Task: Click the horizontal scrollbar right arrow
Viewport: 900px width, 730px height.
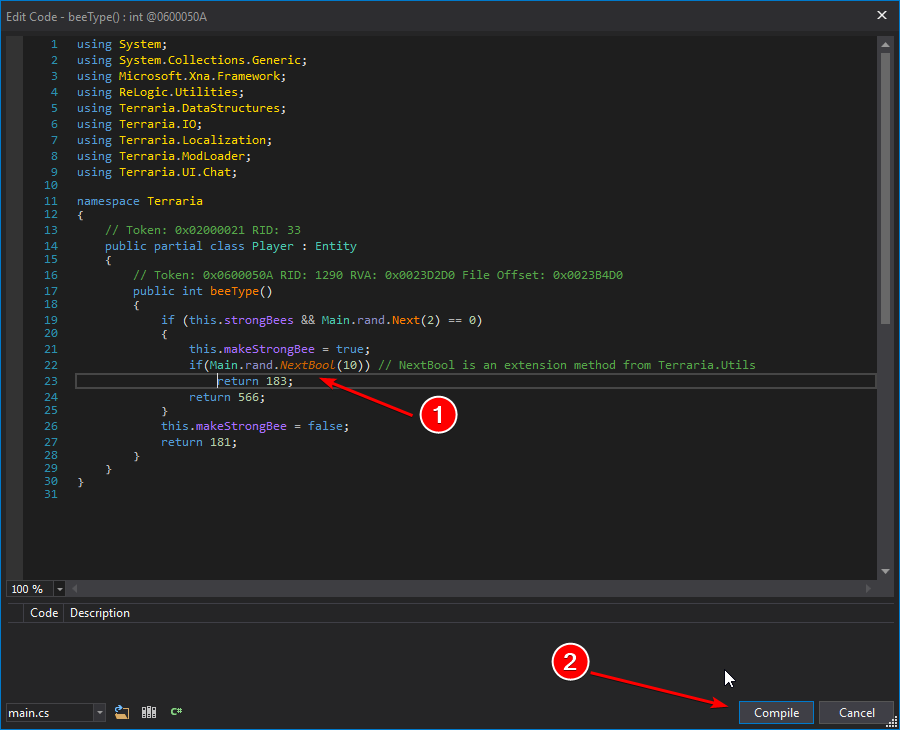Action: point(870,589)
